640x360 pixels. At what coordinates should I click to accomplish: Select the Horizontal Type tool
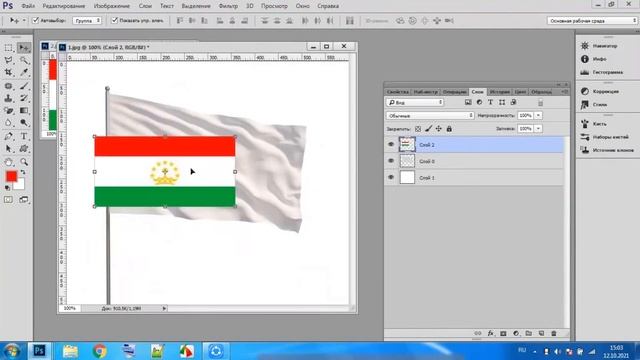(24, 136)
